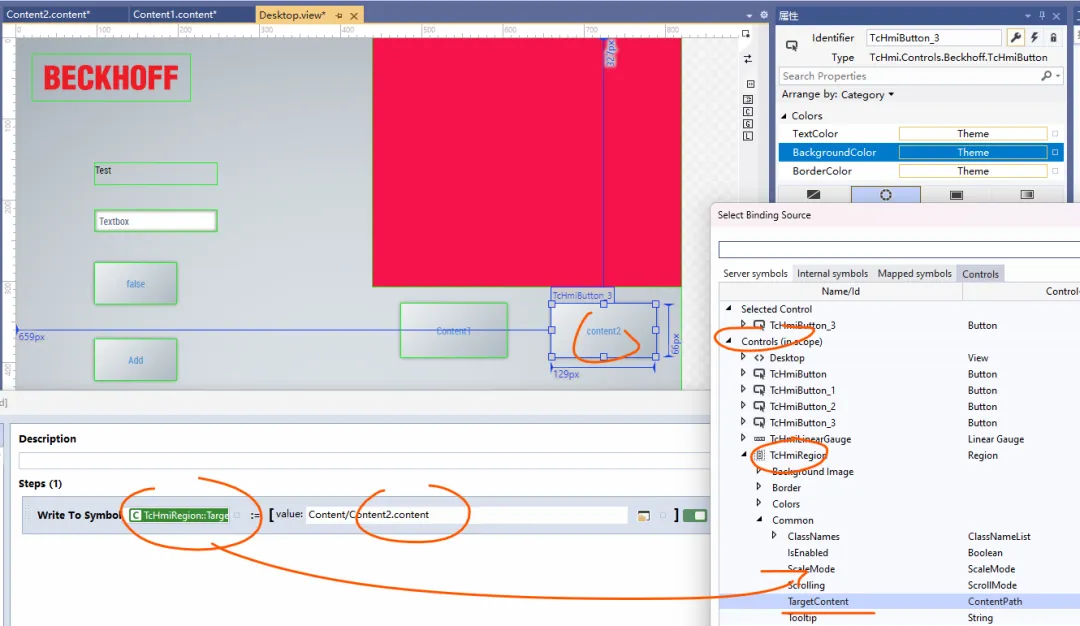This screenshot has width=1080, height=626.
Task: Click small square after folder icon in step
Action: (663, 515)
